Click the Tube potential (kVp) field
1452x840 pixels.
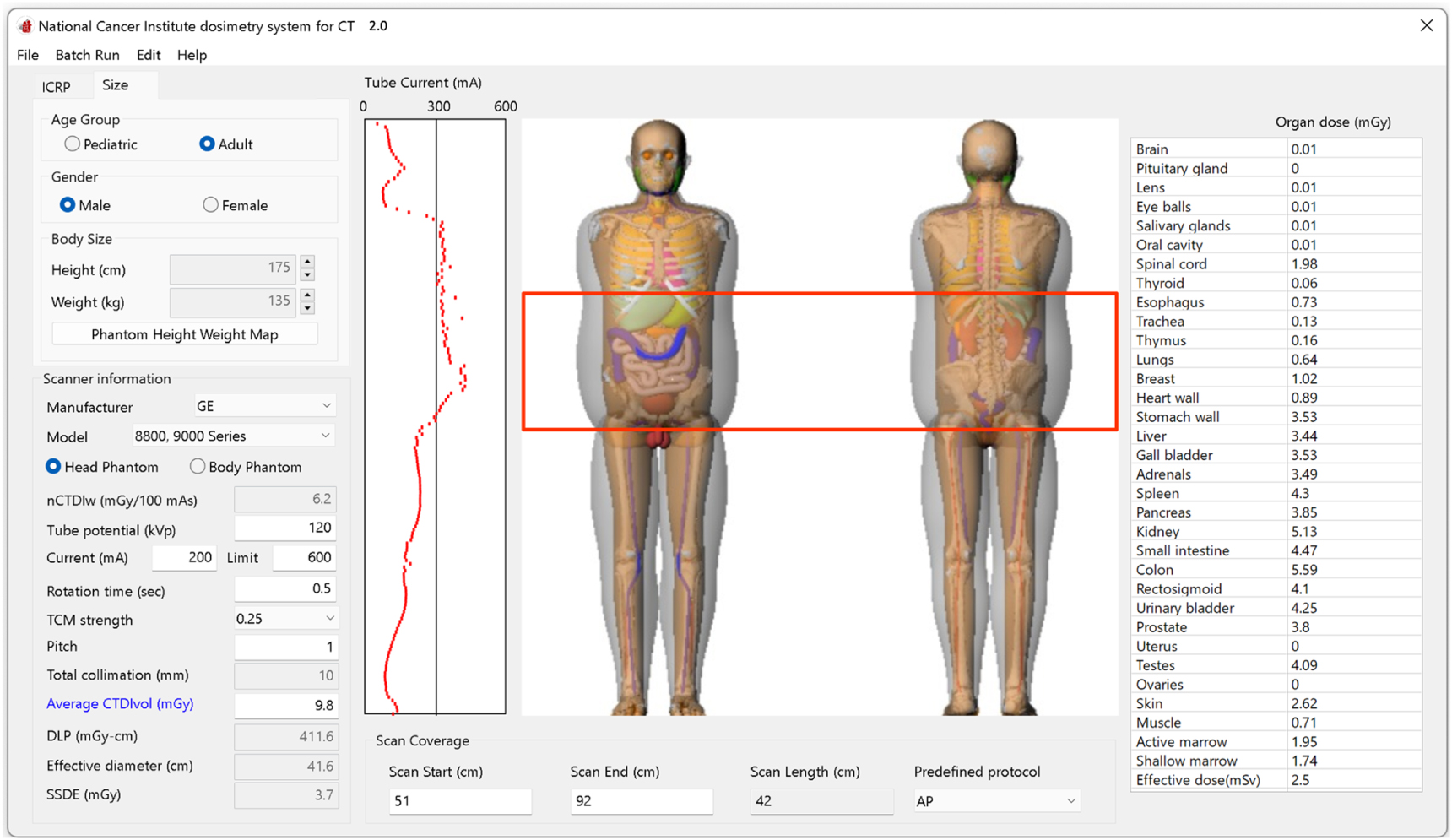[285, 528]
